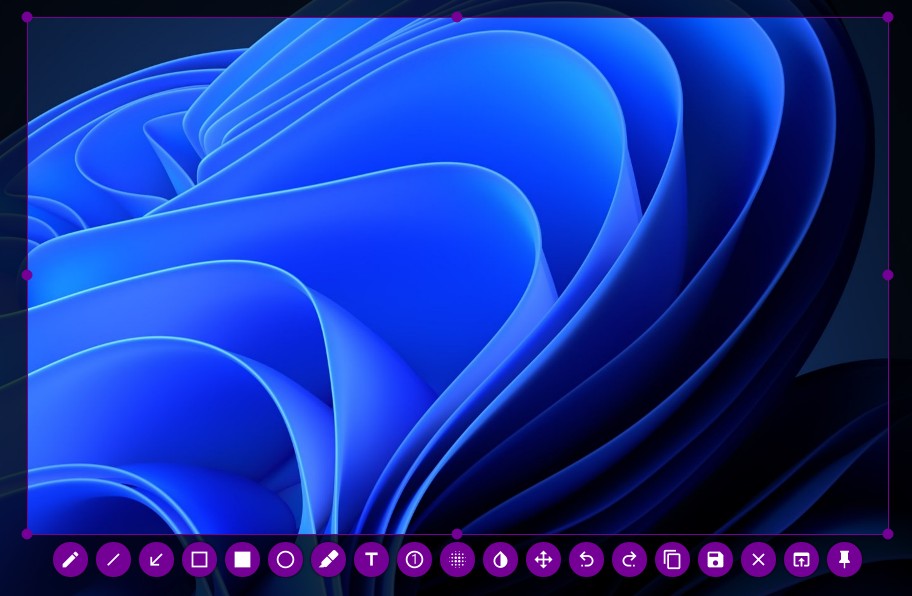Choose the Arrow annotation tool
This screenshot has height=596, width=912.
(156, 559)
